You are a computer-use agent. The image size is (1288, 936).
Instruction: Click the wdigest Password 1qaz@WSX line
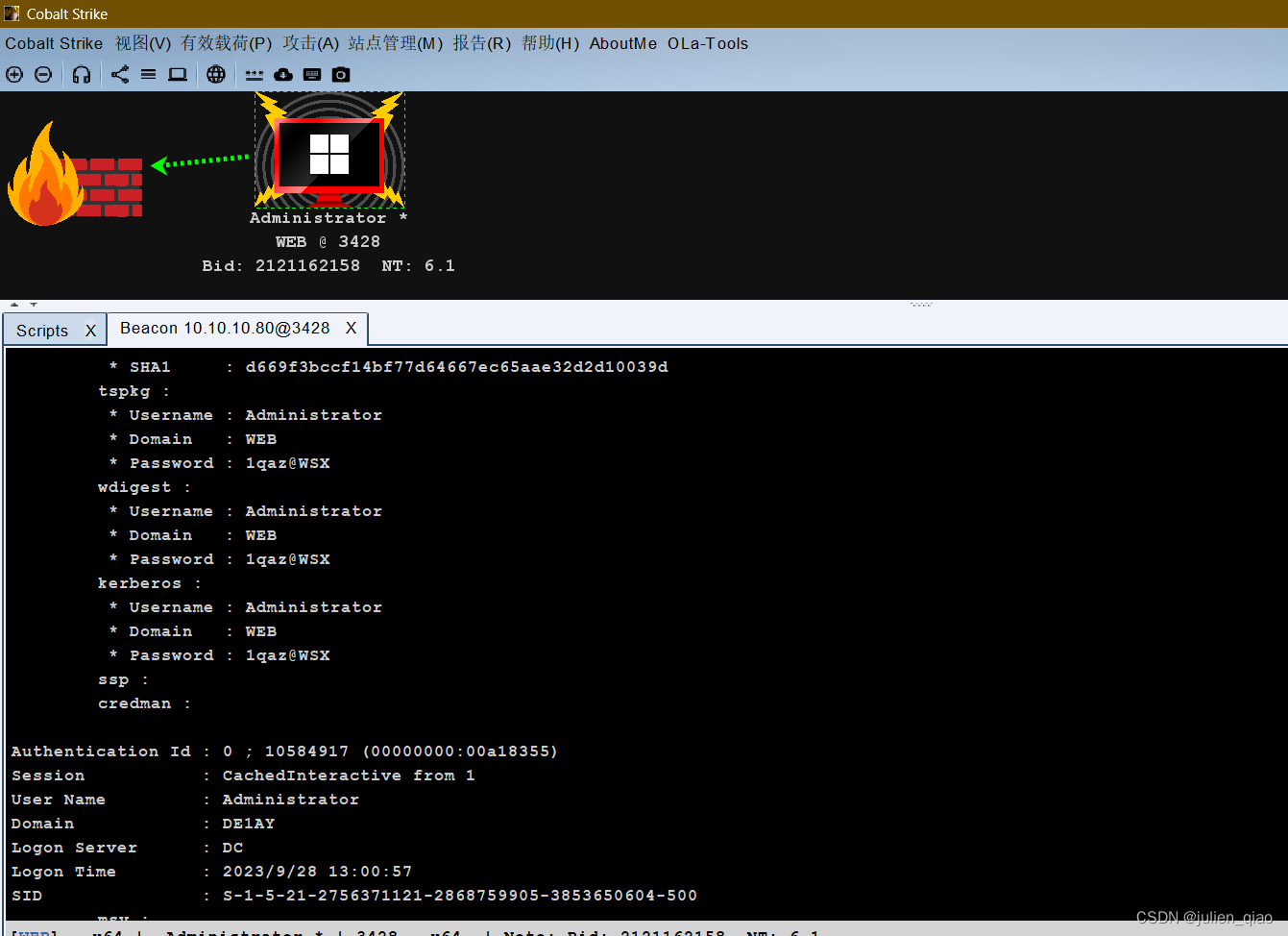(x=219, y=559)
